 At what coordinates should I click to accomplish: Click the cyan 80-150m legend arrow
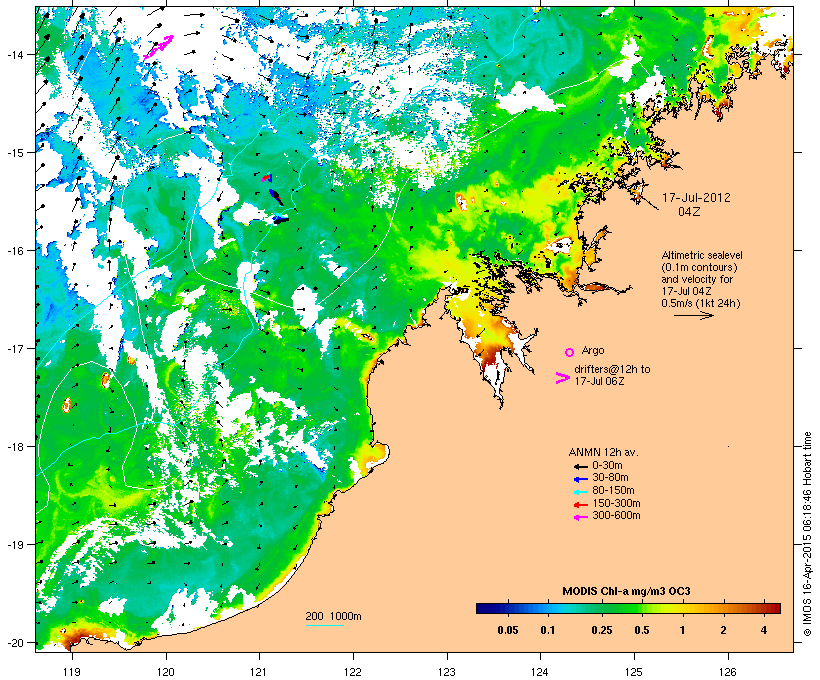point(580,492)
